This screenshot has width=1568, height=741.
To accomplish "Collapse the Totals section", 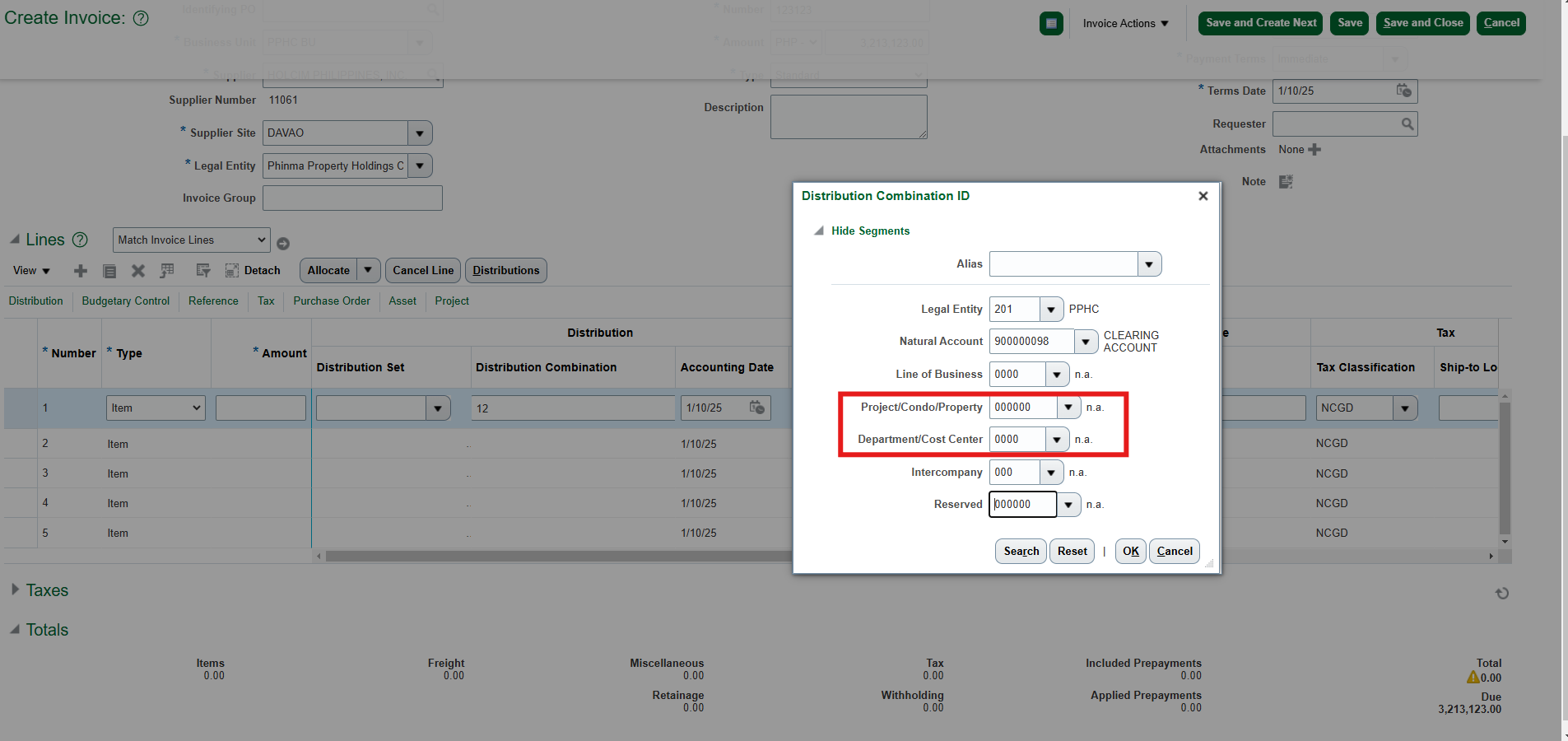I will pyautogui.click(x=15, y=629).
